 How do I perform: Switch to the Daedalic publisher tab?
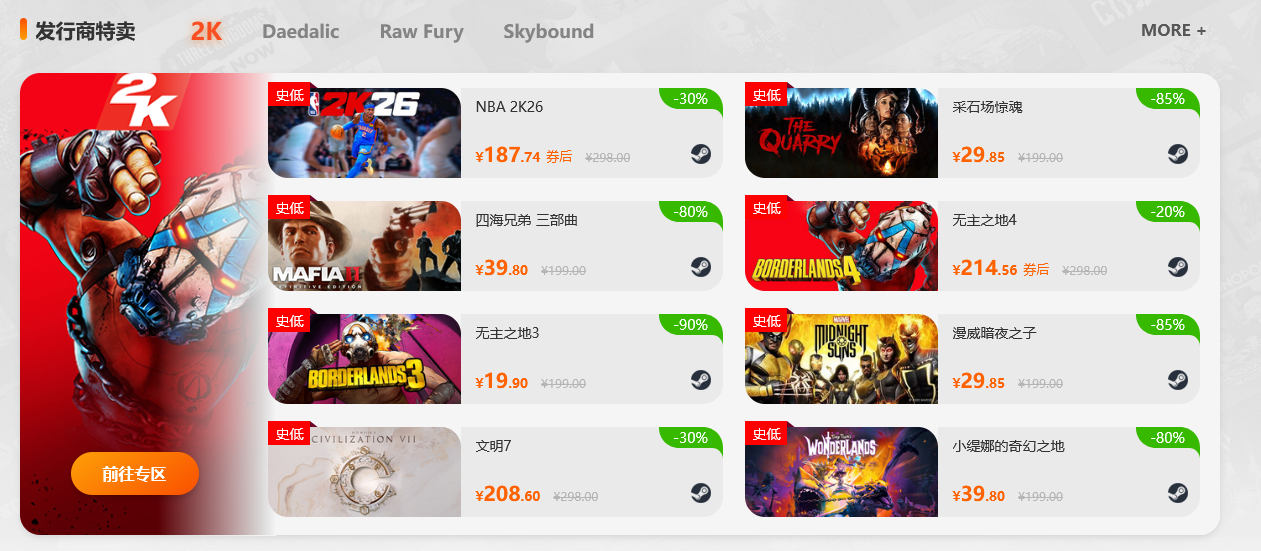pyautogui.click(x=300, y=32)
